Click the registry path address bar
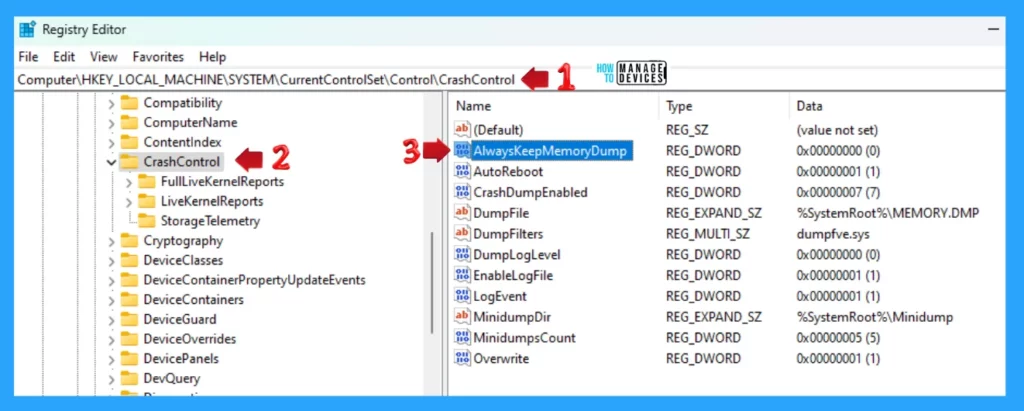Image resolution: width=1024 pixels, height=411 pixels. [x=509, y=80]
